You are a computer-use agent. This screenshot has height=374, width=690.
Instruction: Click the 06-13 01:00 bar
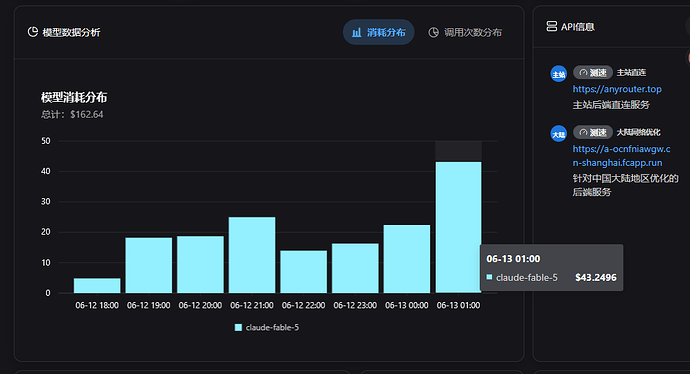459,227
